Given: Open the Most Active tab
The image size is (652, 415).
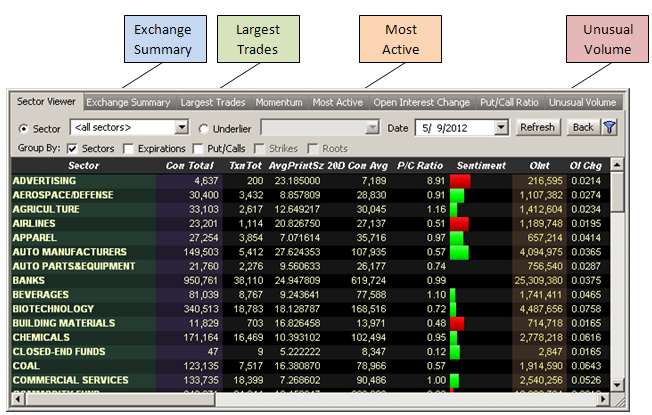Looking at the screenshot, I should pyautogui.click(x=338, y=102).
